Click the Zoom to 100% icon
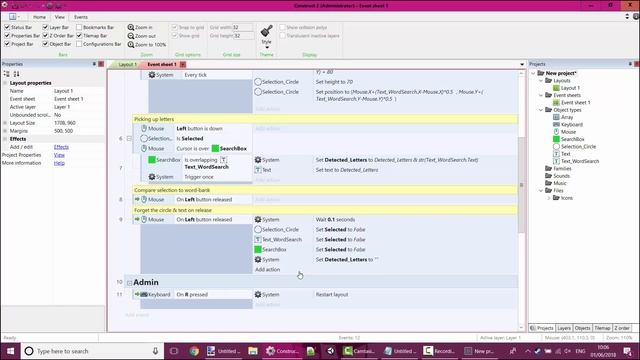Image resolution: width=640 pixels, height=360 pixels. (131, 44)
